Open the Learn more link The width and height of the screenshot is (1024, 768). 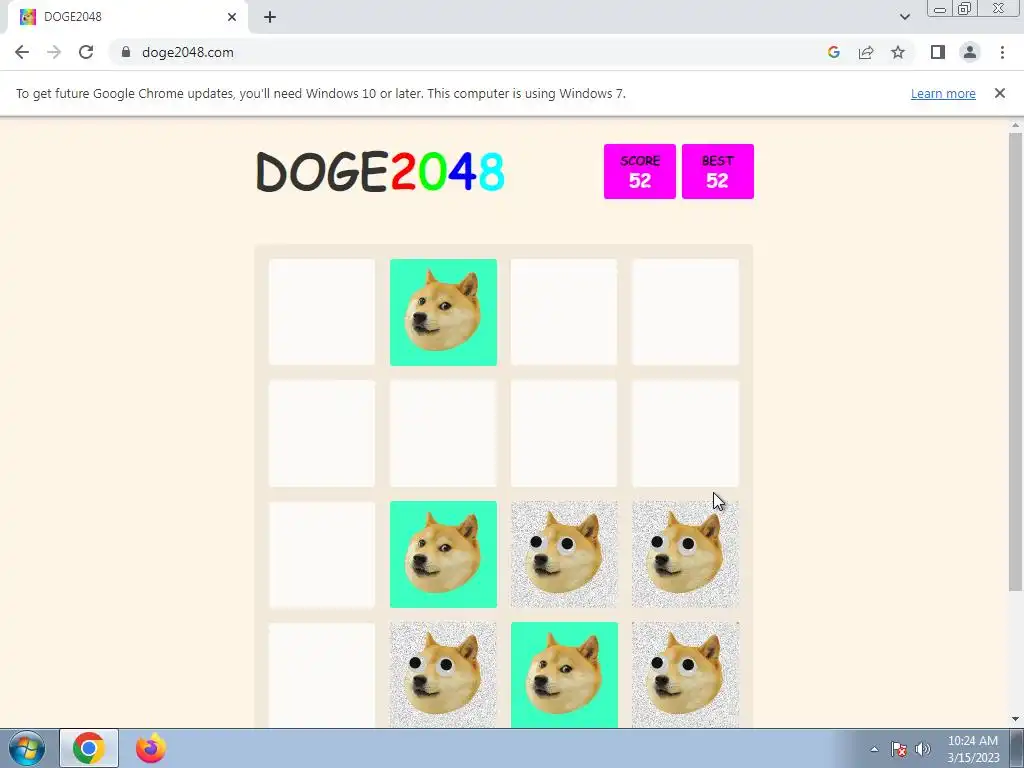943,93
